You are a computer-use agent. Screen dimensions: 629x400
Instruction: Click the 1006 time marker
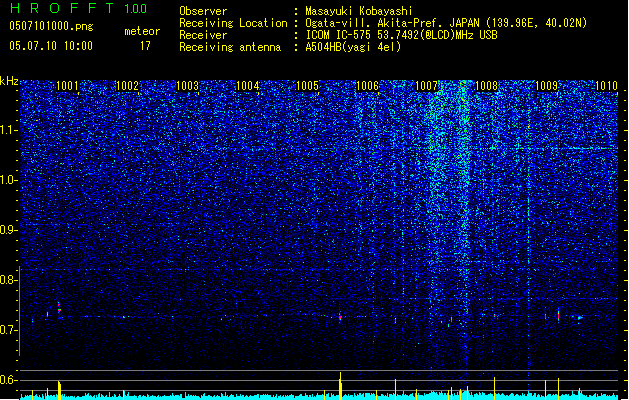[367, 86]
